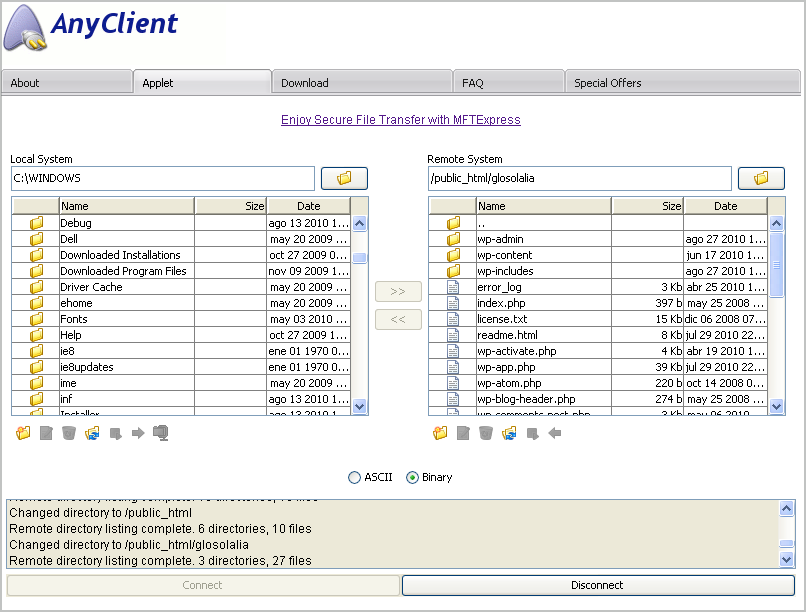The image size is (806, 612).
Task: Click the Disconnect button
Action: (597, 585)
